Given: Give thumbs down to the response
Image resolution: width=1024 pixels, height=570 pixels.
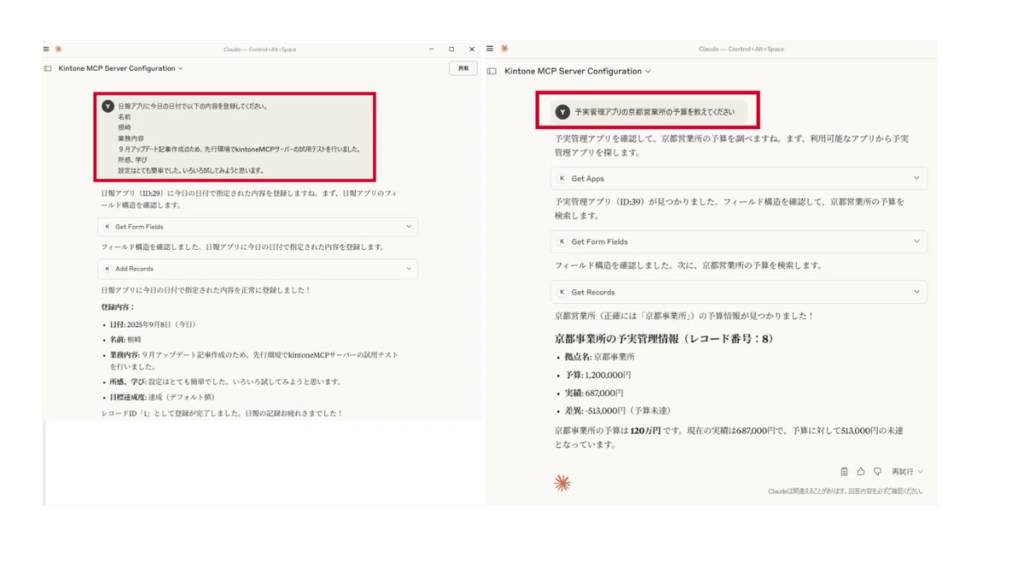Looking at the screenshot, I should click(x=878, y=471).
